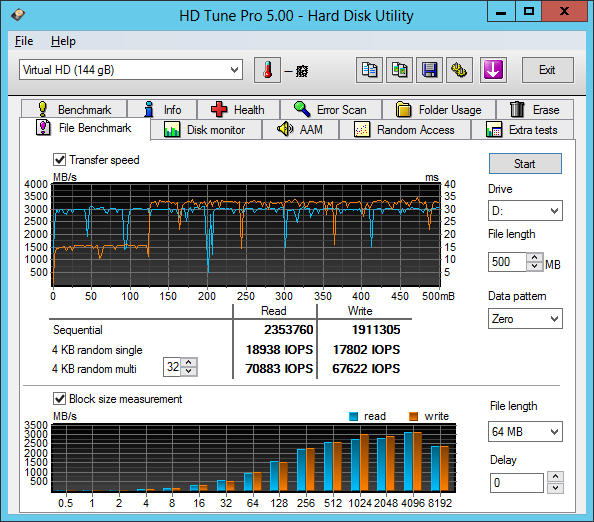Image resolution: width=594 pixels, height=522 pixels.
Task: Copy text results to clipboard icon
Action: tap(369, 70)
